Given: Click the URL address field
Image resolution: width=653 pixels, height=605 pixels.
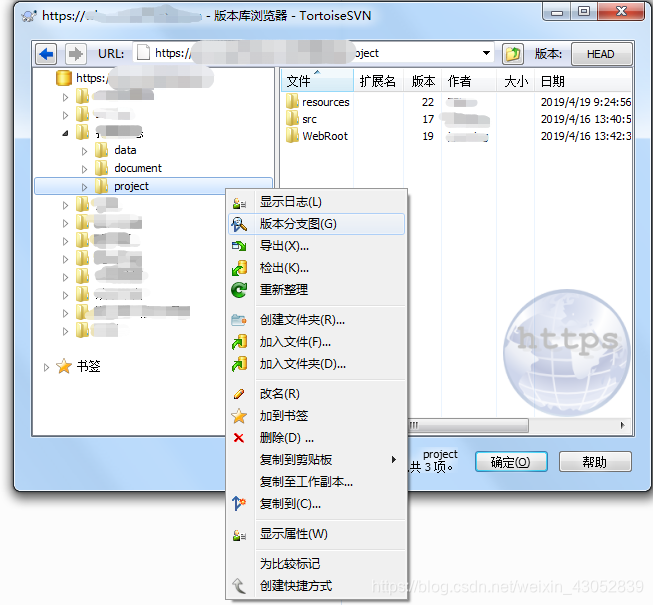Looking at the screenshot, I should (313, 53).
